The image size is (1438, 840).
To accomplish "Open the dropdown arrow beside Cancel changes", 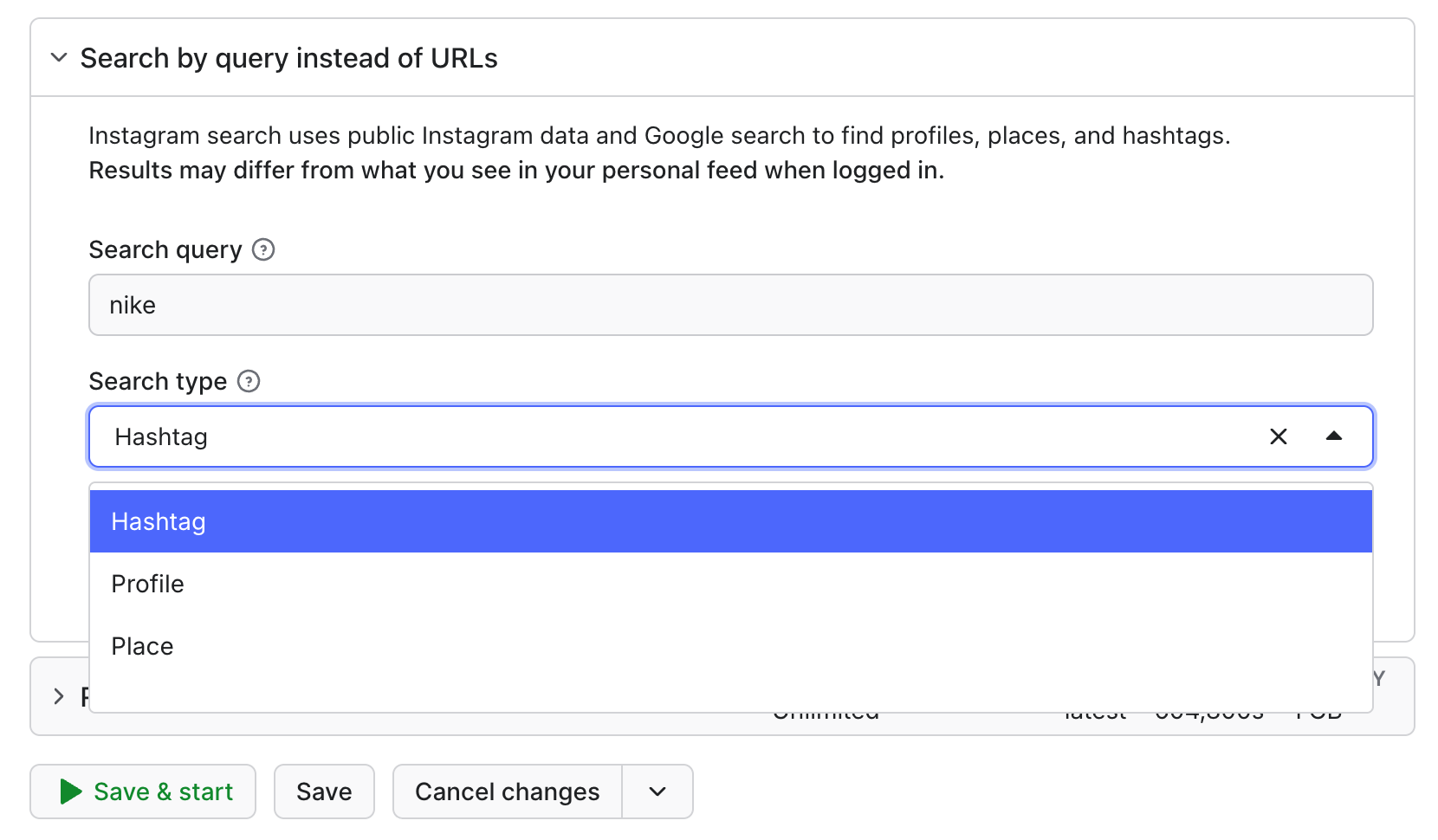I will click(x=657, y=792).
